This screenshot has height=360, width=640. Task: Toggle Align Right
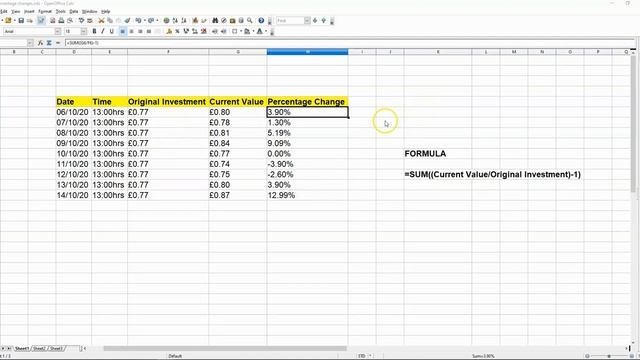140,31
